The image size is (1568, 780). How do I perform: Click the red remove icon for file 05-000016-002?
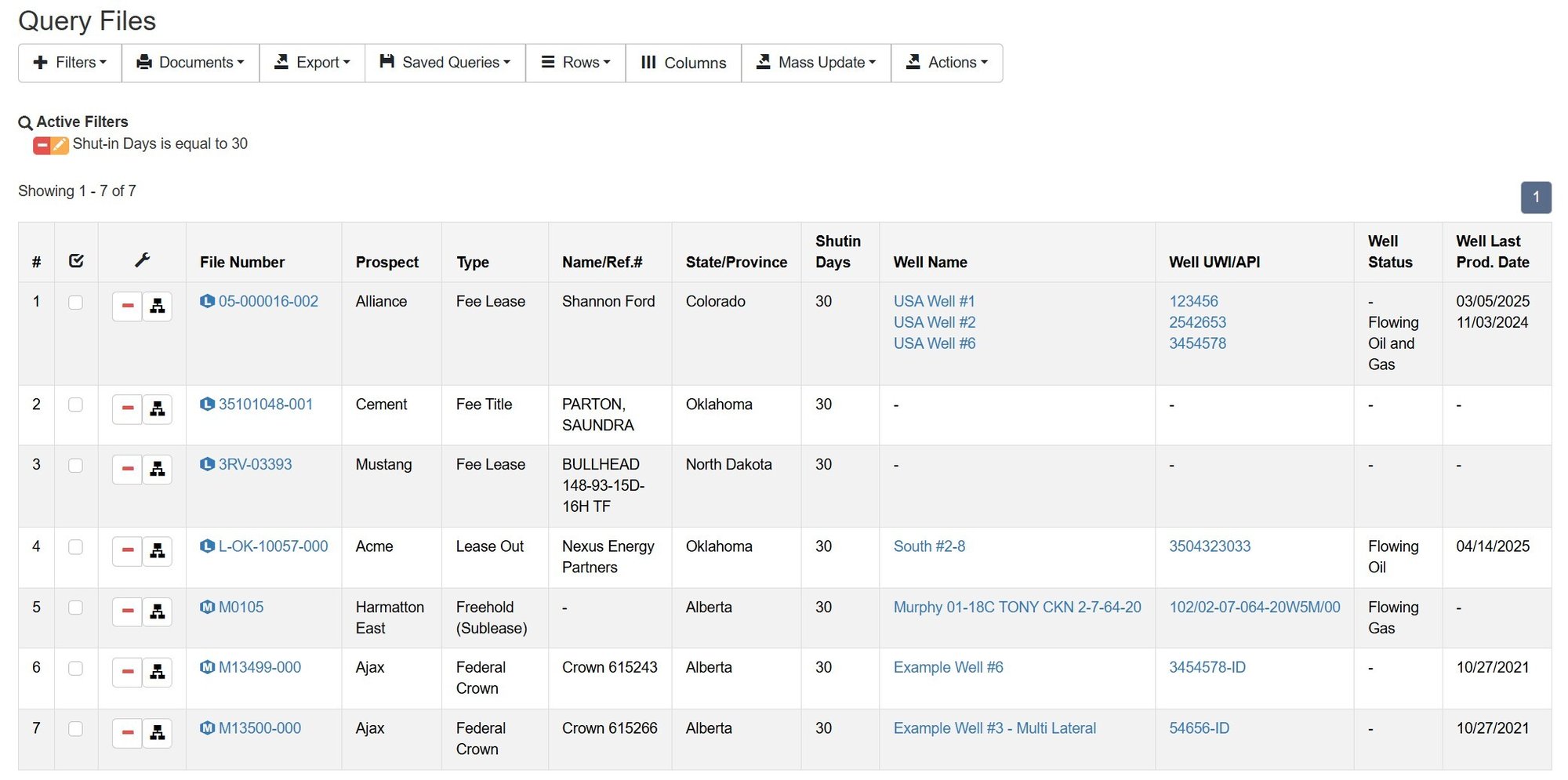point(126,306)
